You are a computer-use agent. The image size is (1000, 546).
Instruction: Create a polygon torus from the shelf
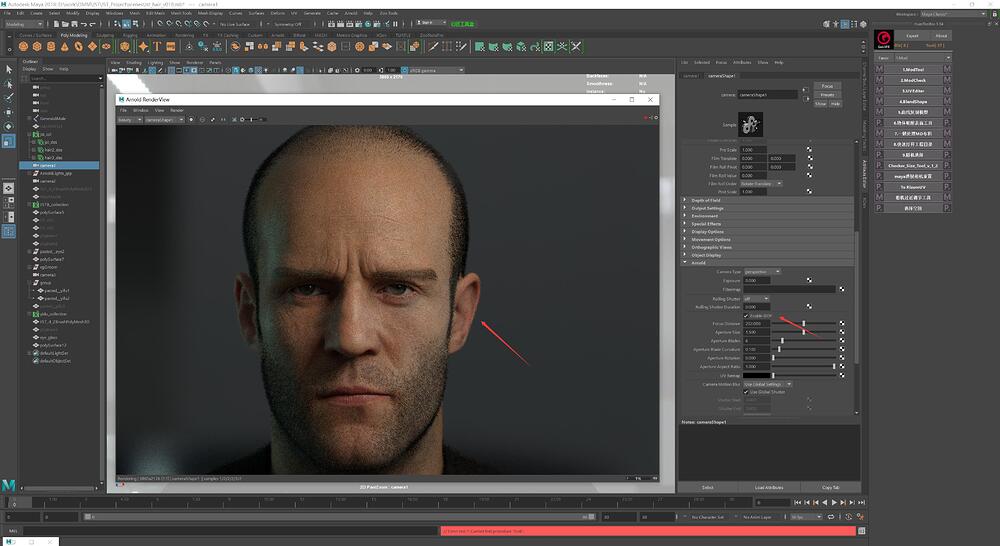[78, 47]
